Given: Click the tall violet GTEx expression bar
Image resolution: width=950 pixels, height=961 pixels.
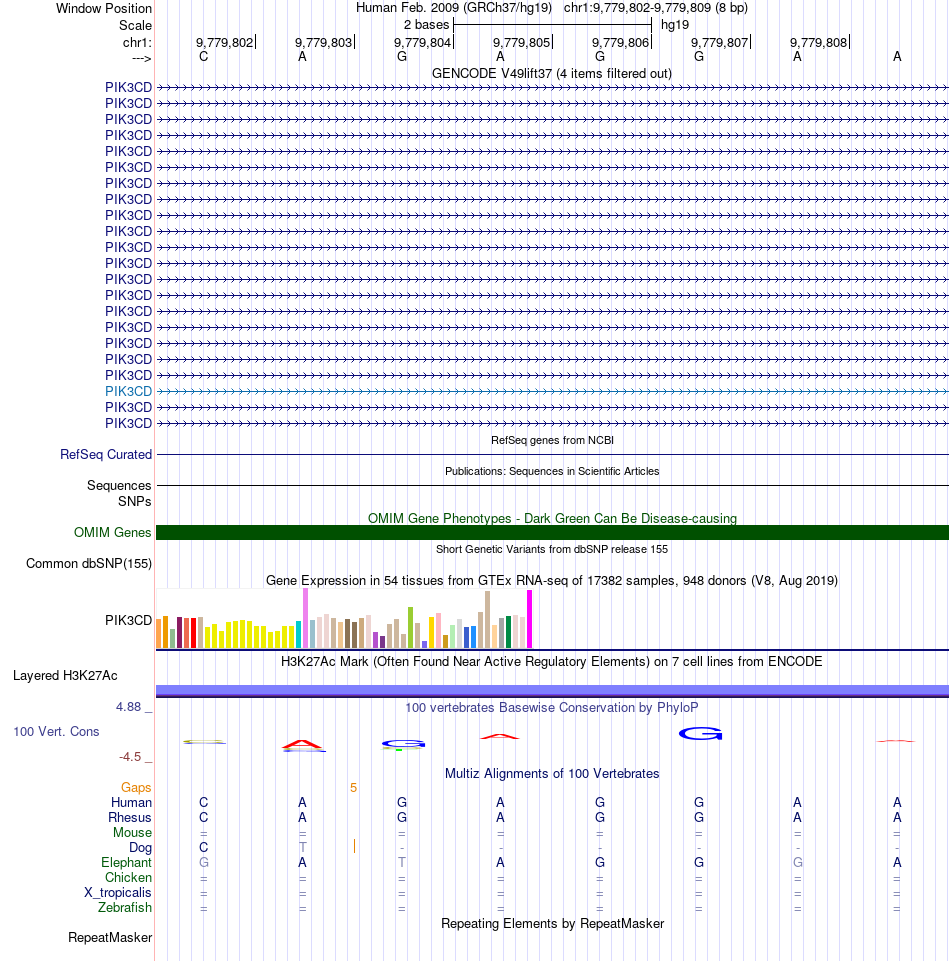Looking at the screenshot, I should [305, 618].
